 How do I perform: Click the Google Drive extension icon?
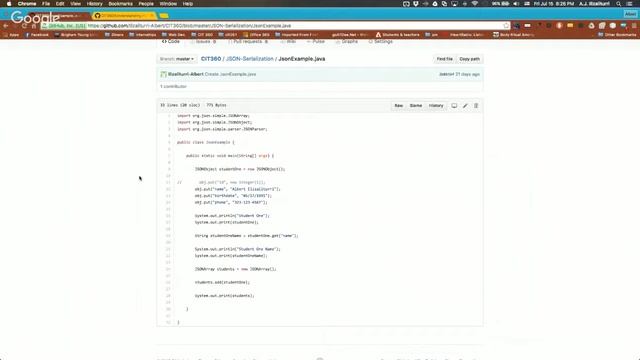click(591, 26)
